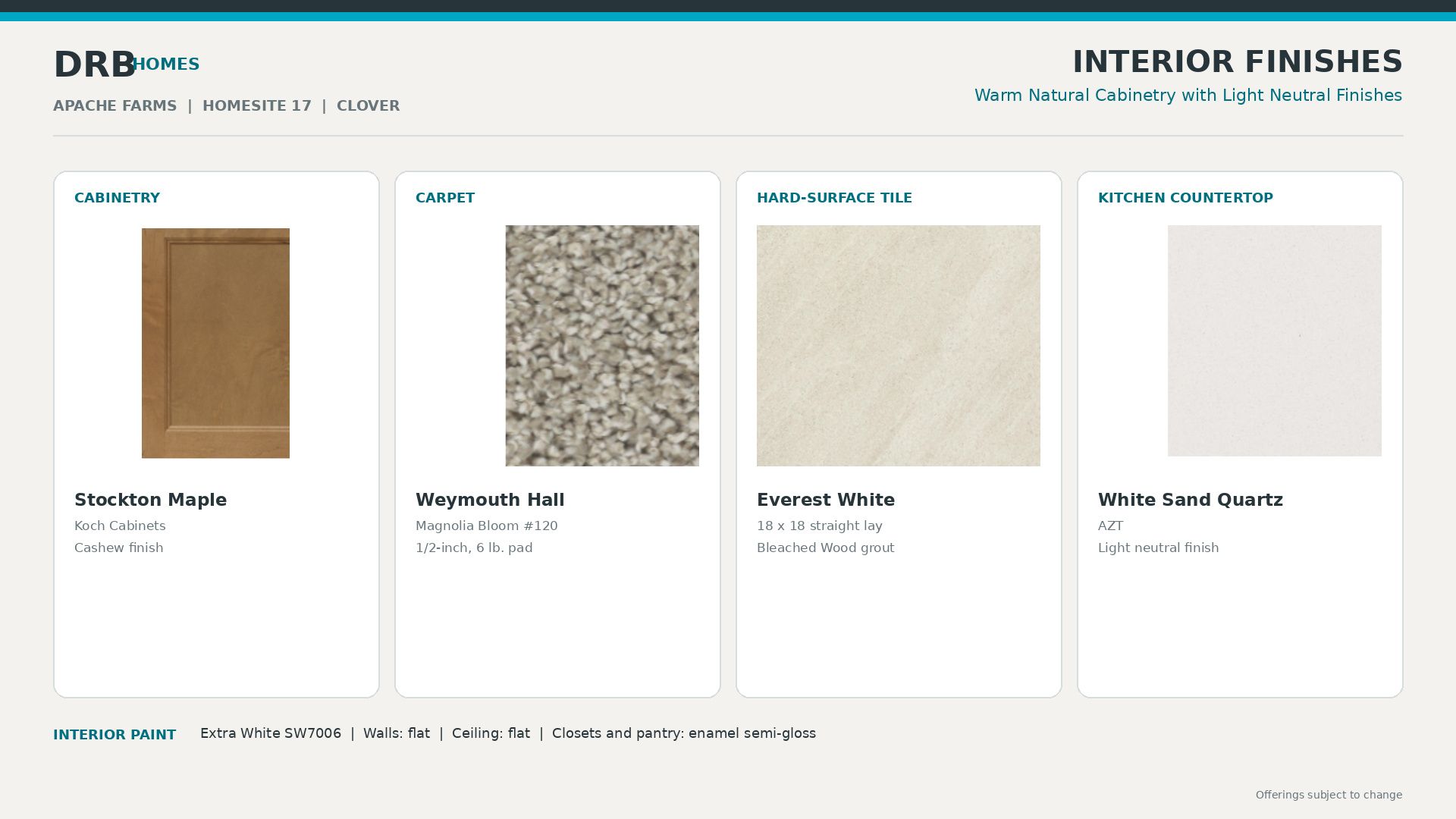Click the Walls: flat text

pos(397,733)
